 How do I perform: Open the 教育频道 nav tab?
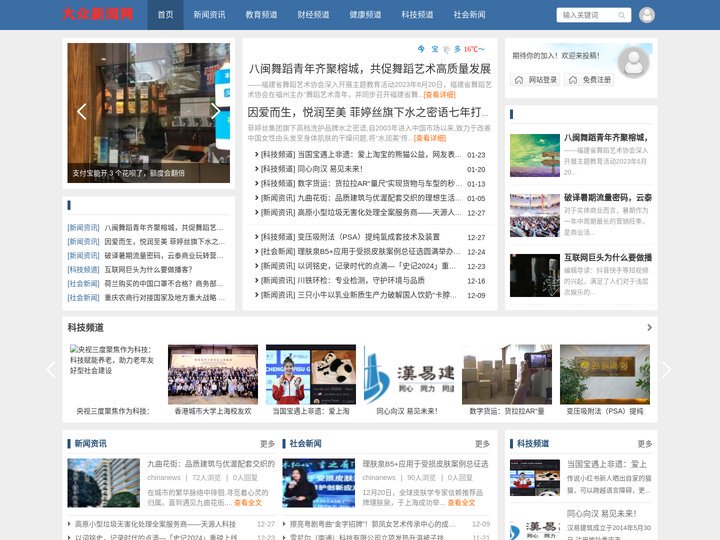(x=261, y=15)
